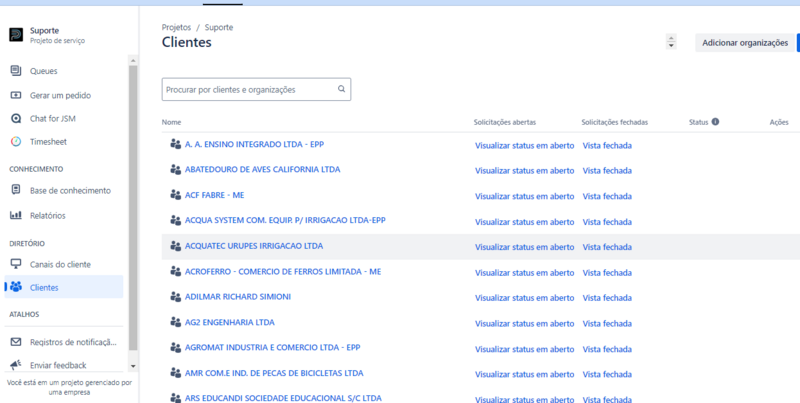Click organization icon beside AMR COM.E IND. DE PECAS
Image resolution: width=800 pixels, height=403 pixels.
click(x=176, y=373)
